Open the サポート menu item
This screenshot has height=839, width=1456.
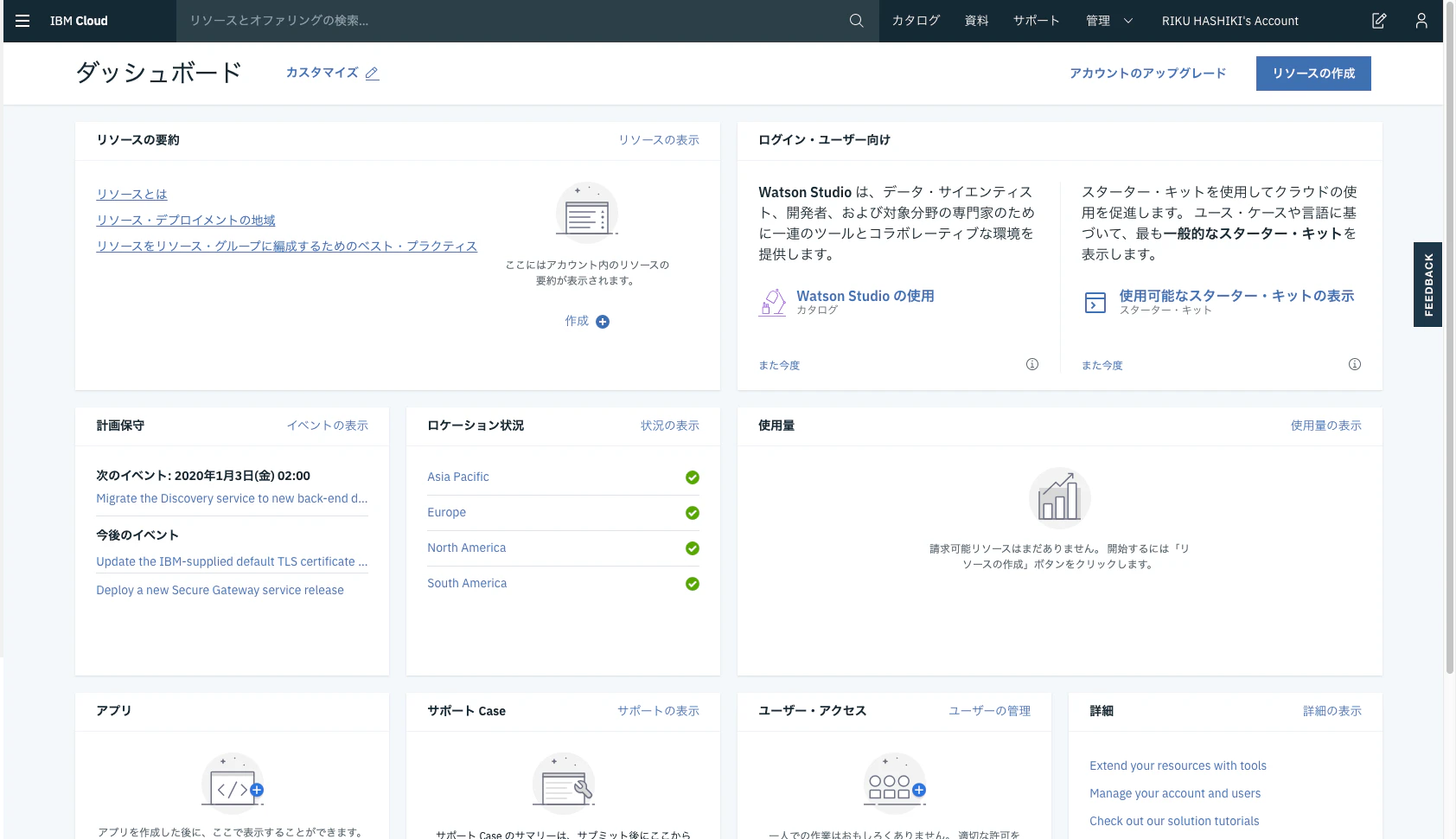click(x=1037, y=21)
